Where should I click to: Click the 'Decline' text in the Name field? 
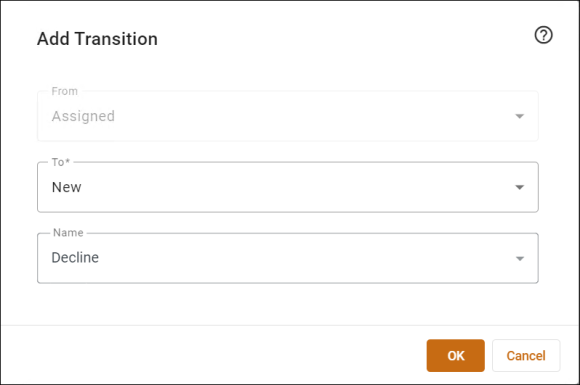[x=75, y=257]
